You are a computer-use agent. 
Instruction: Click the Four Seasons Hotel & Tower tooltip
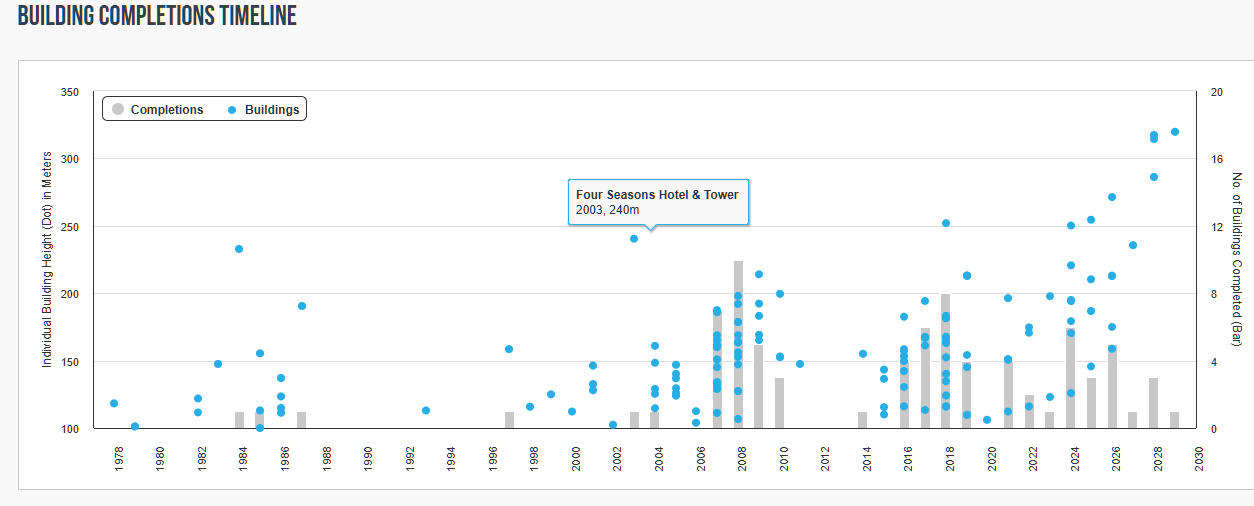tap(658, 203)
